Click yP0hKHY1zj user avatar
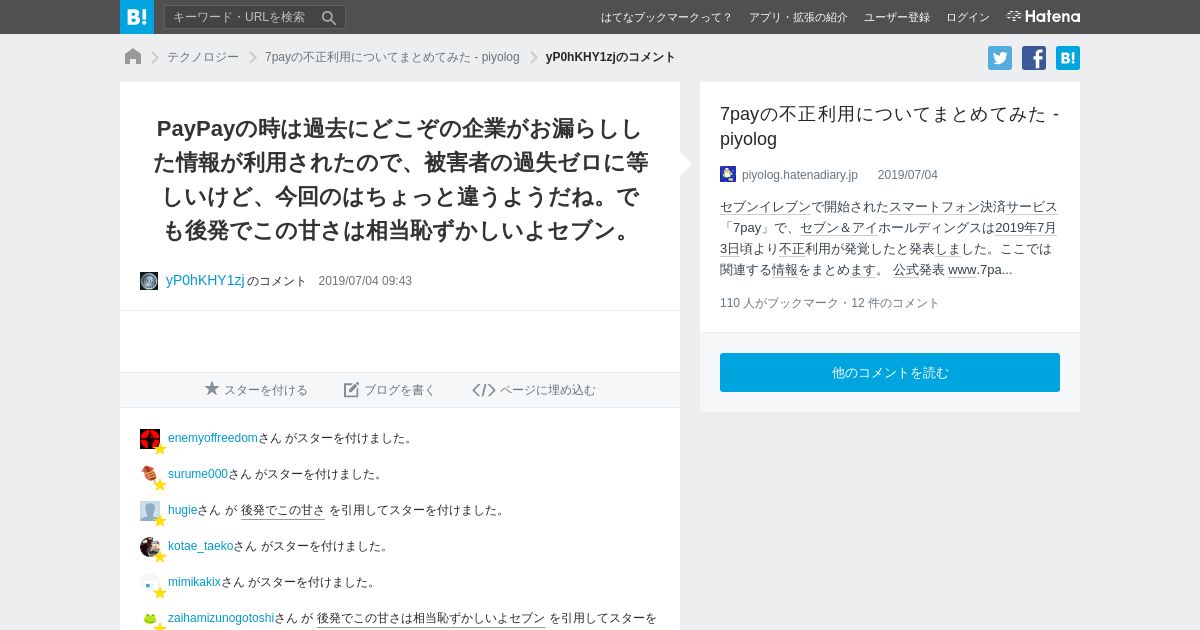 tap(149, 281)
